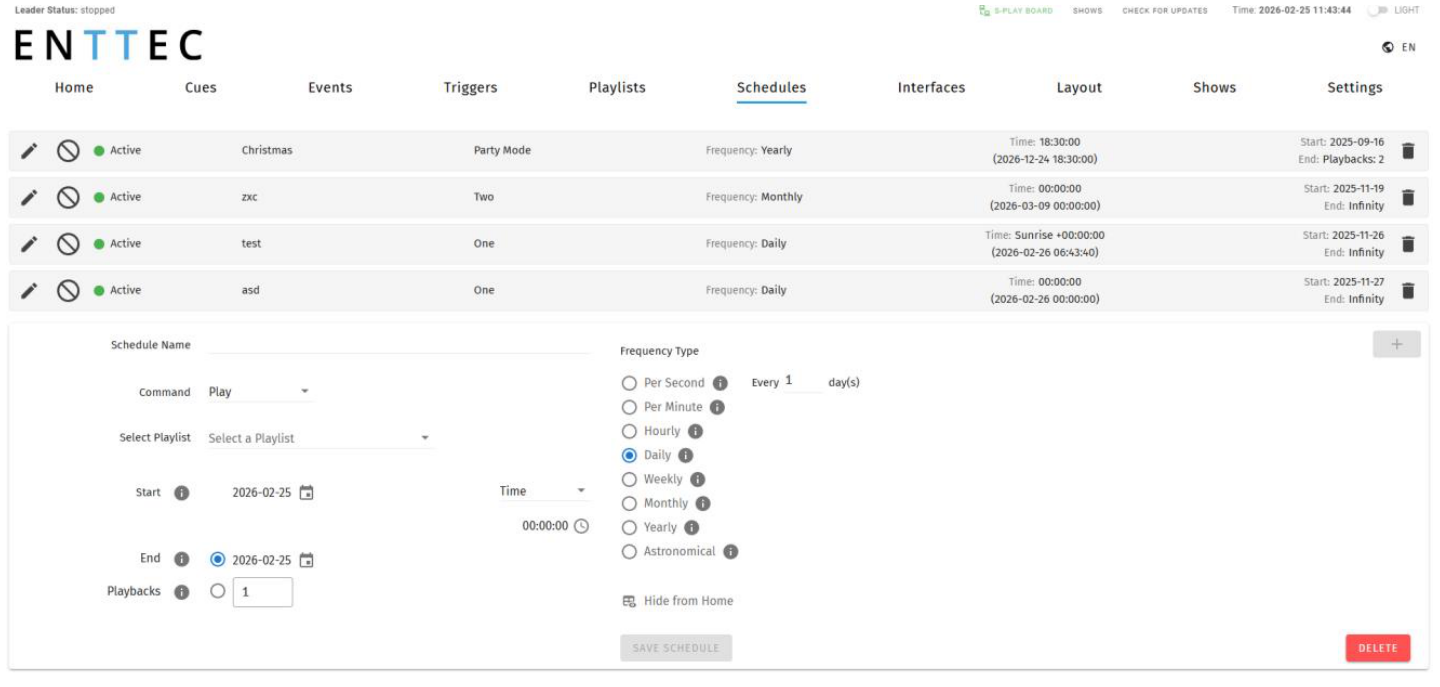Image resolution: width=1440 pixels, height=687 pixels.
Task: Disable the zxc schedule via block icon
Action: pyautogui.click(x=68, y=198)
